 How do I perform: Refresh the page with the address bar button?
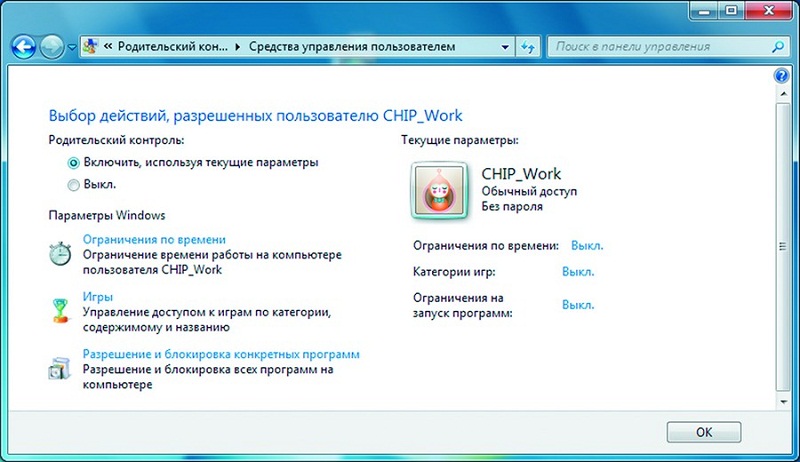[x=527, y=47]
